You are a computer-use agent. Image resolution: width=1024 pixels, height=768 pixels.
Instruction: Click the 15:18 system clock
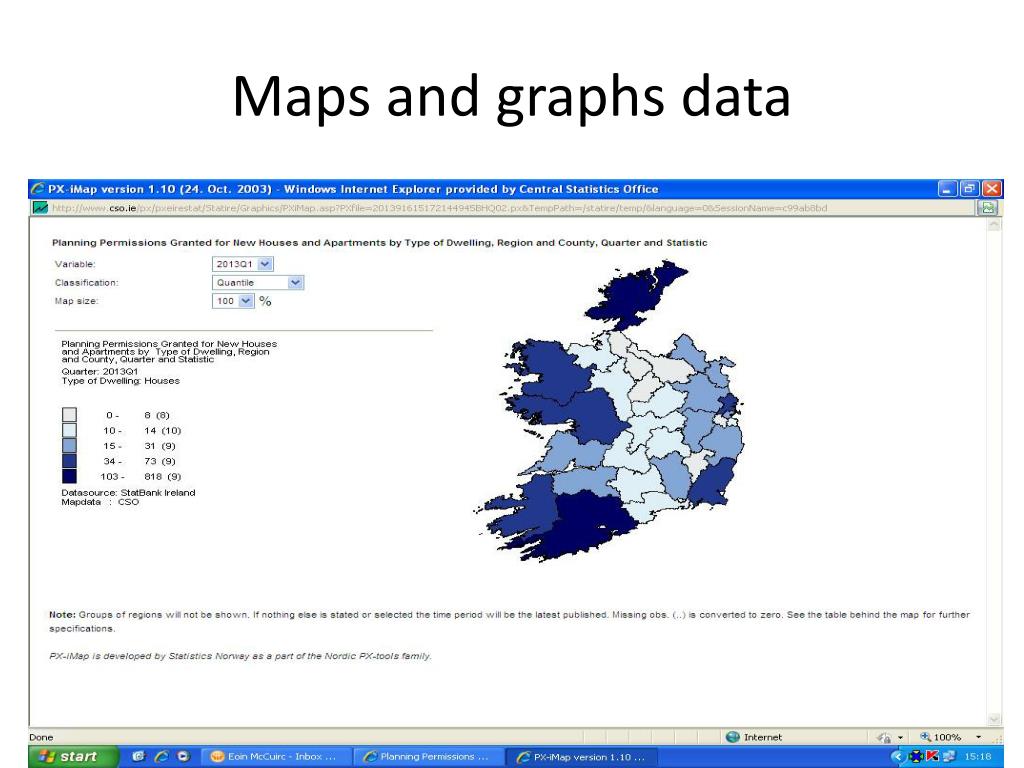(x=978, y=756)
